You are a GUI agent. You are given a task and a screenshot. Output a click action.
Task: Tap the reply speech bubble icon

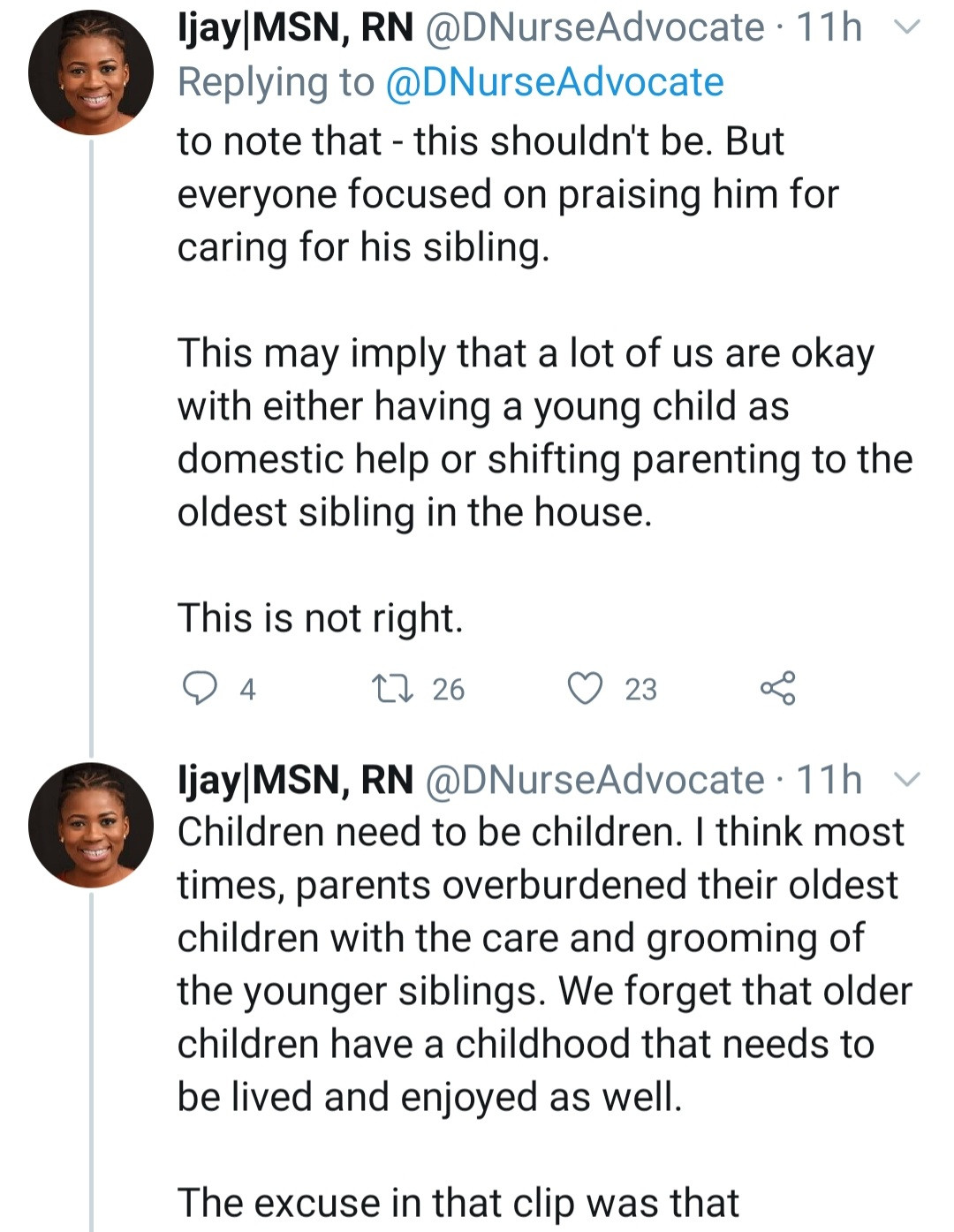(200, 688)
